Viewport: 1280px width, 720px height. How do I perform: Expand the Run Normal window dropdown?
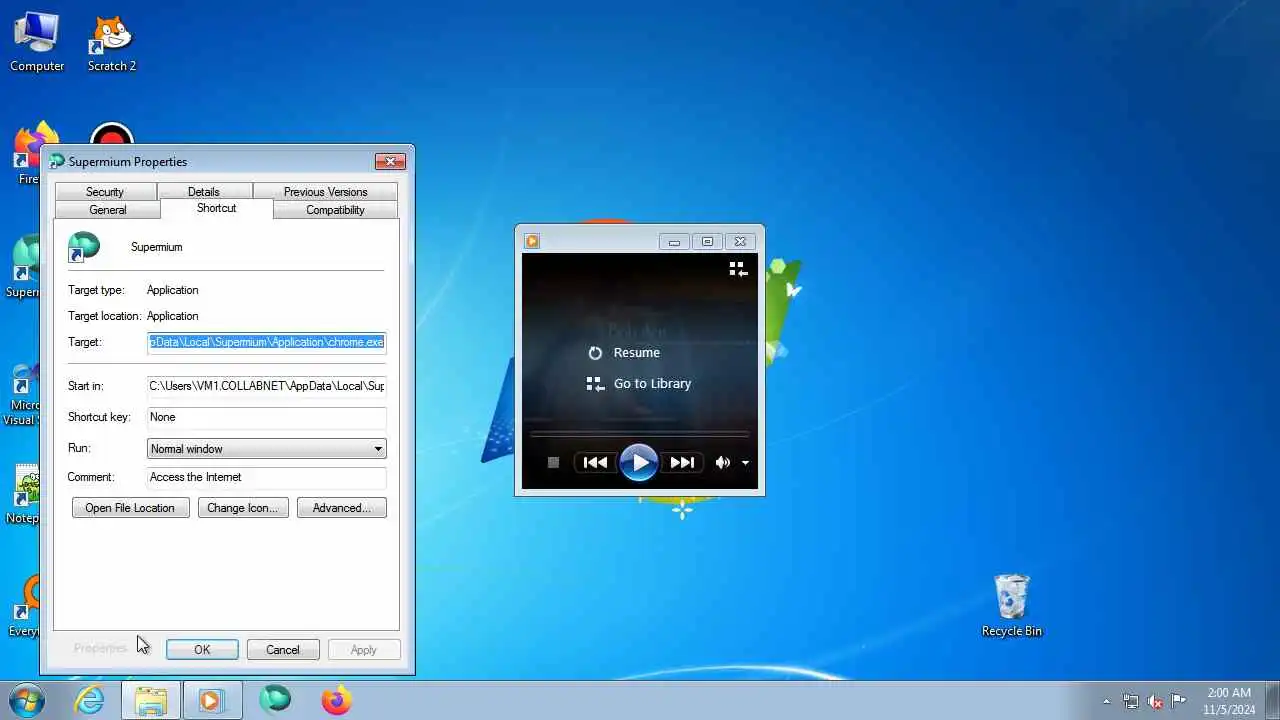pyautogui.click(x=266, y=449)
